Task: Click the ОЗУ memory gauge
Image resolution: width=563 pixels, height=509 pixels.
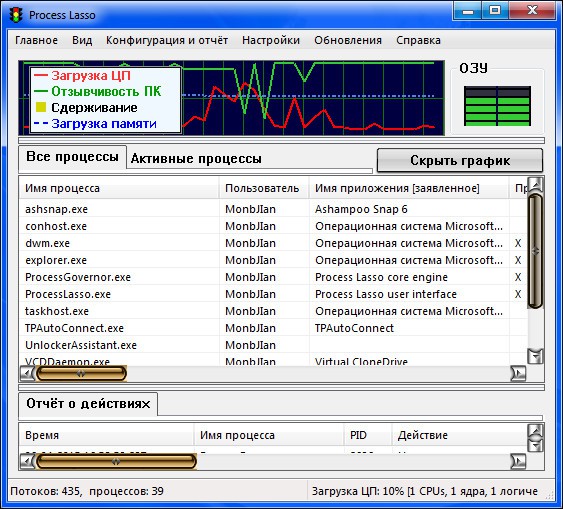Action: coord(497,106)
